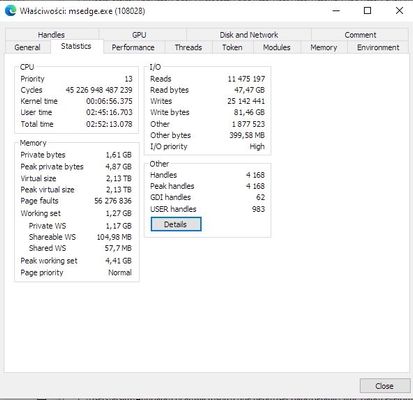Click the Edge icon in title bar

pyautogui.click(x=10, y=11)
